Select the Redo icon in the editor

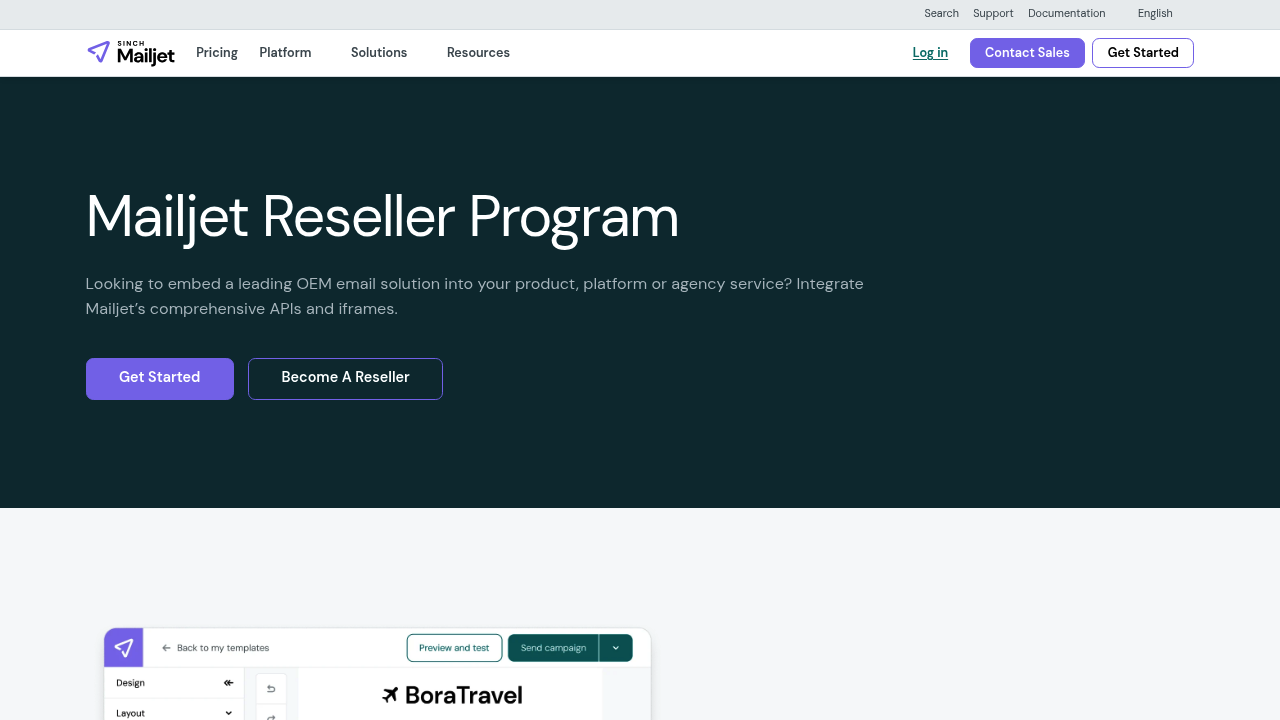[x=270, y=716]
